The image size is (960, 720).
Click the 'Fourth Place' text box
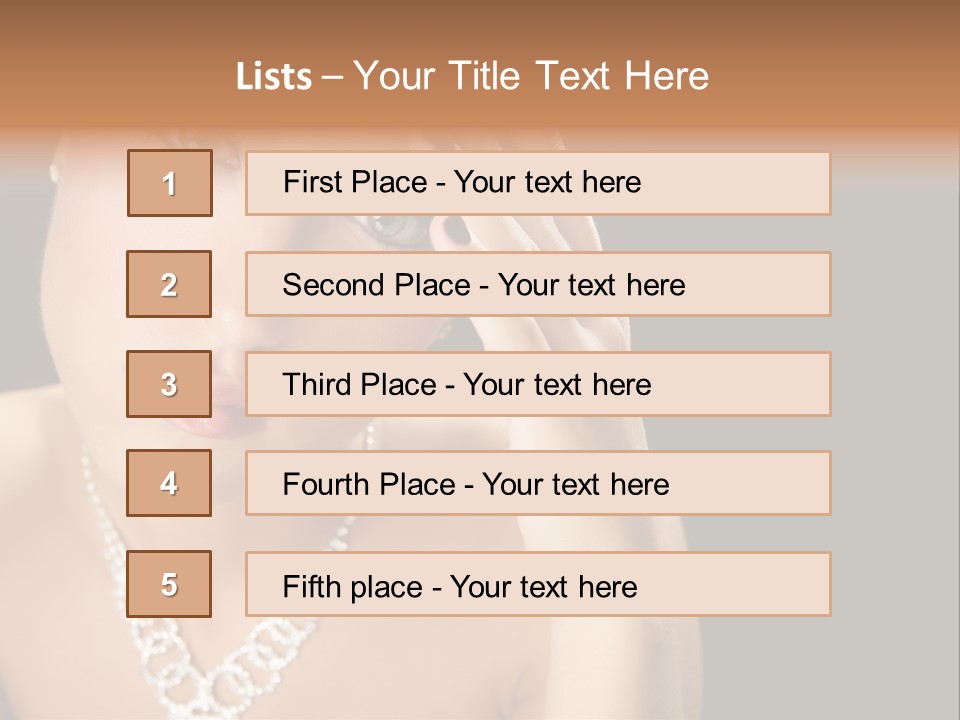tap(538, 483)
